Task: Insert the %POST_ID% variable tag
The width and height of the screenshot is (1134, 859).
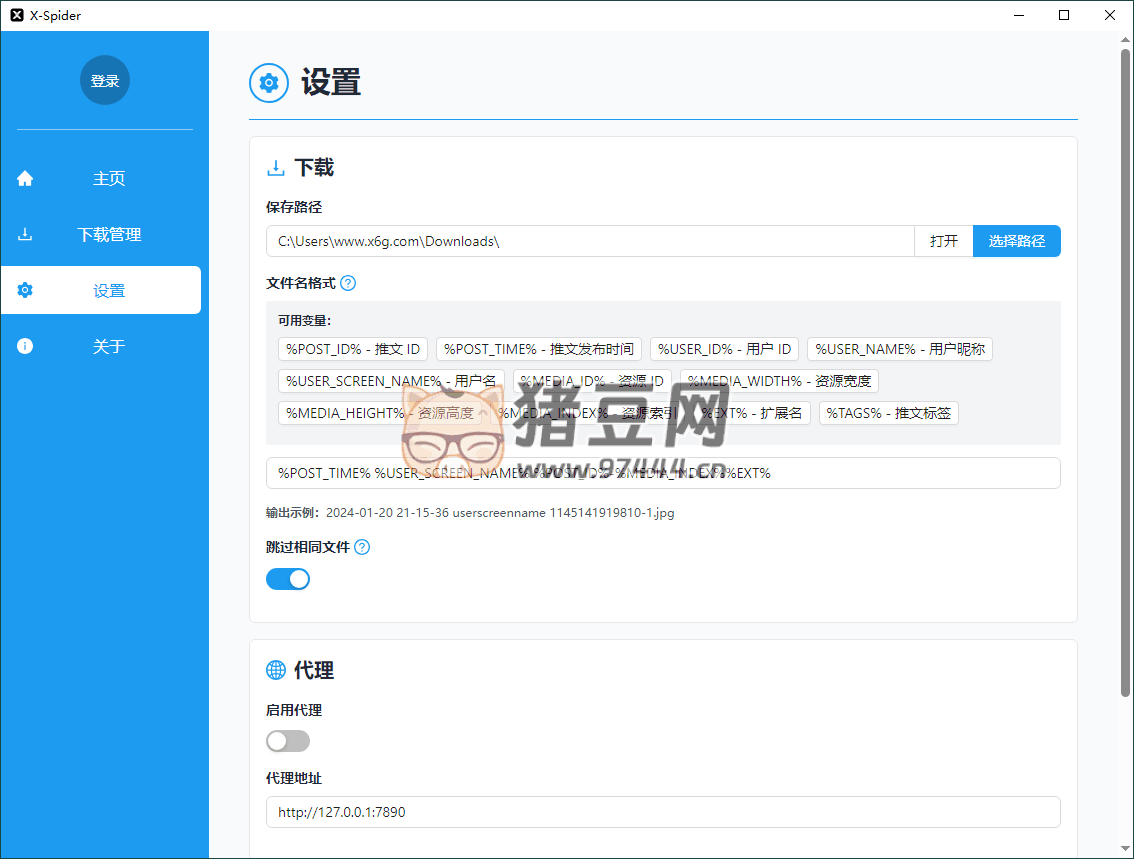Action: click(353, 349)
